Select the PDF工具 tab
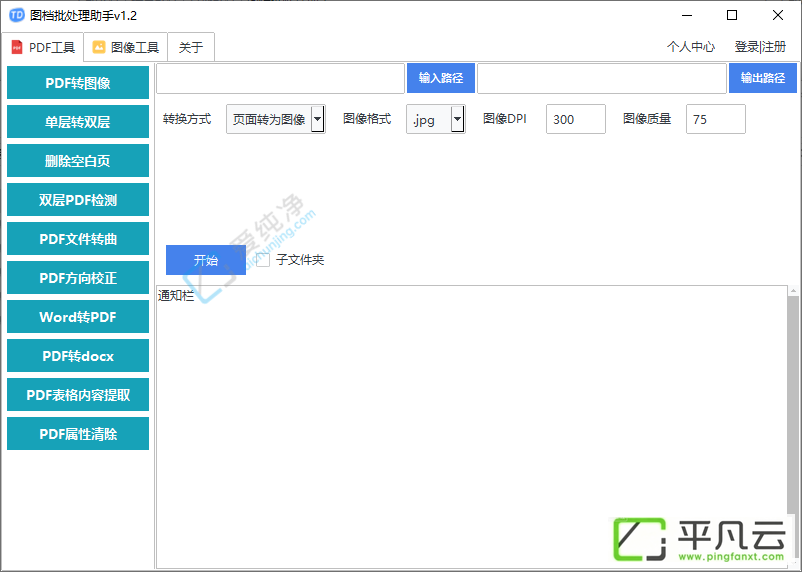Image resolution: width=802 pixels, height=572 pixels. 42,47
